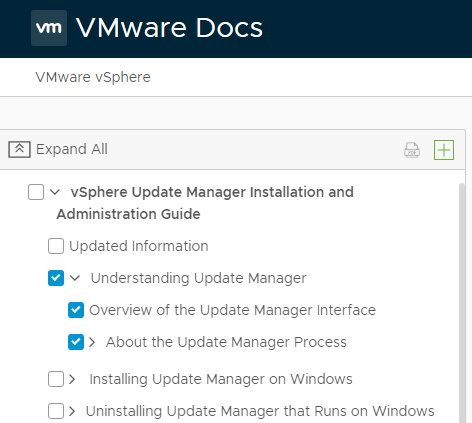Expand Uninstalling Update Manager that Runs on Windows
This screenshot has height=423, width=472.
72,411
